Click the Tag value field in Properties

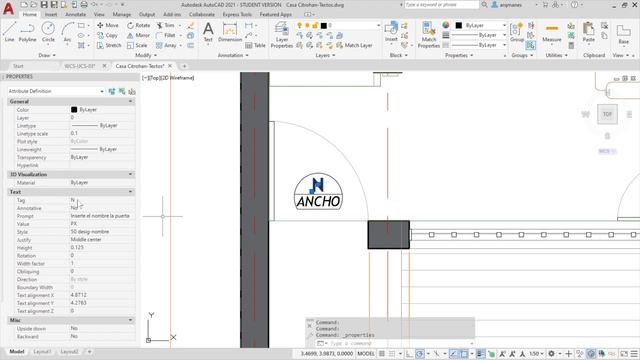(x=102, y=200)
